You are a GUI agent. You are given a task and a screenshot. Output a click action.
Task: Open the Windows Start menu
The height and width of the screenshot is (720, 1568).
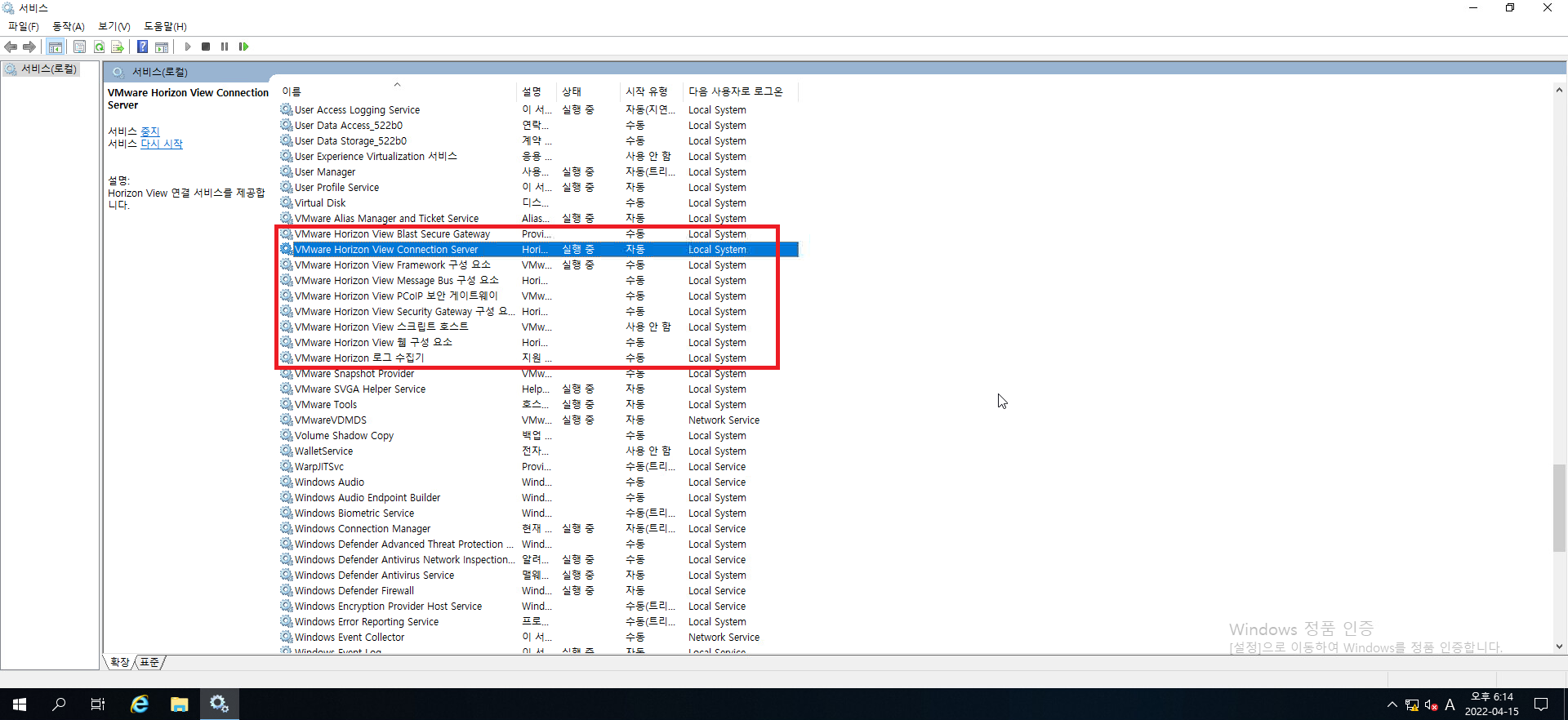pyautogui.click(x=20, y=704)
